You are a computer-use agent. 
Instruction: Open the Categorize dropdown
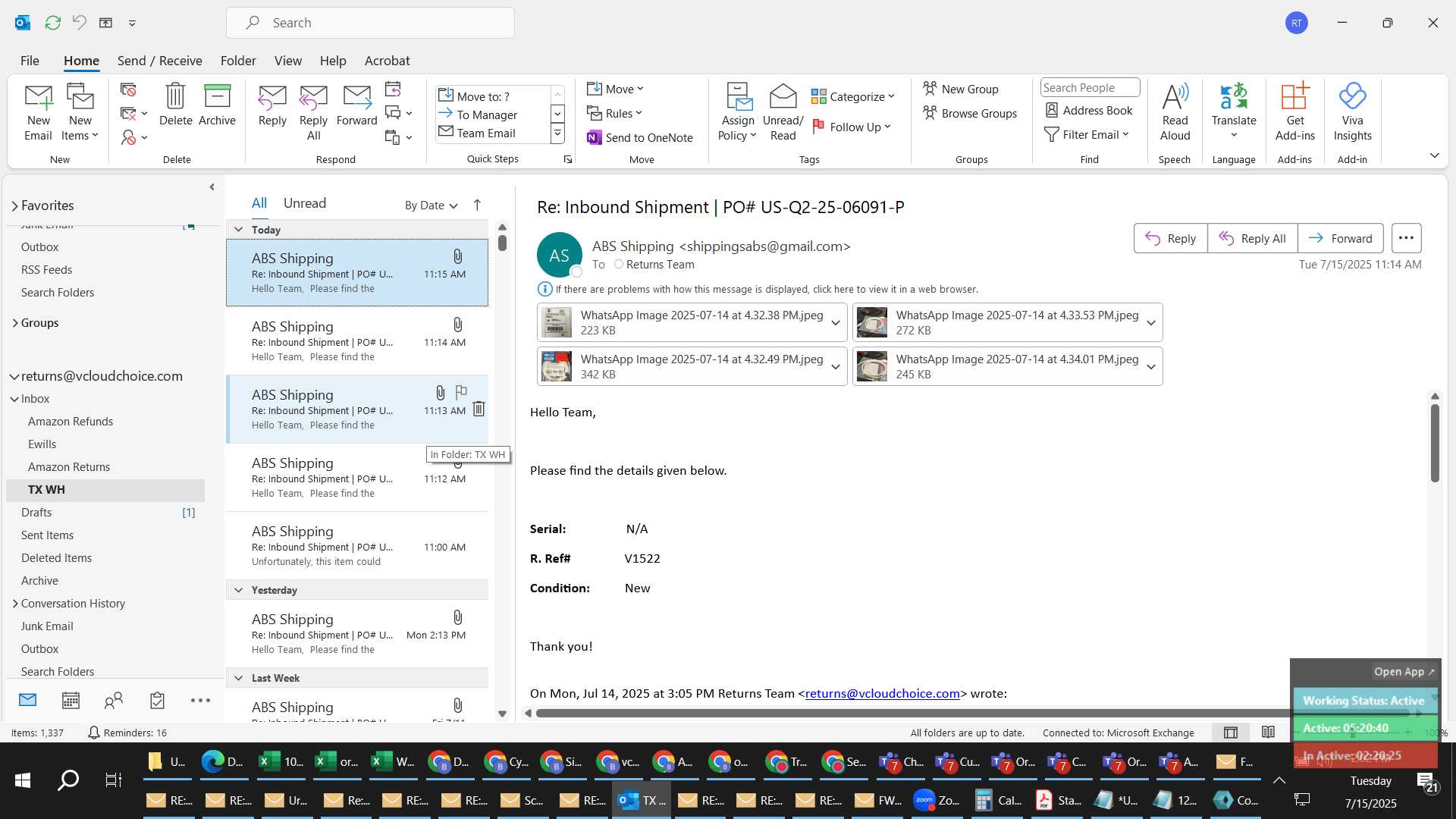(853, 96)
